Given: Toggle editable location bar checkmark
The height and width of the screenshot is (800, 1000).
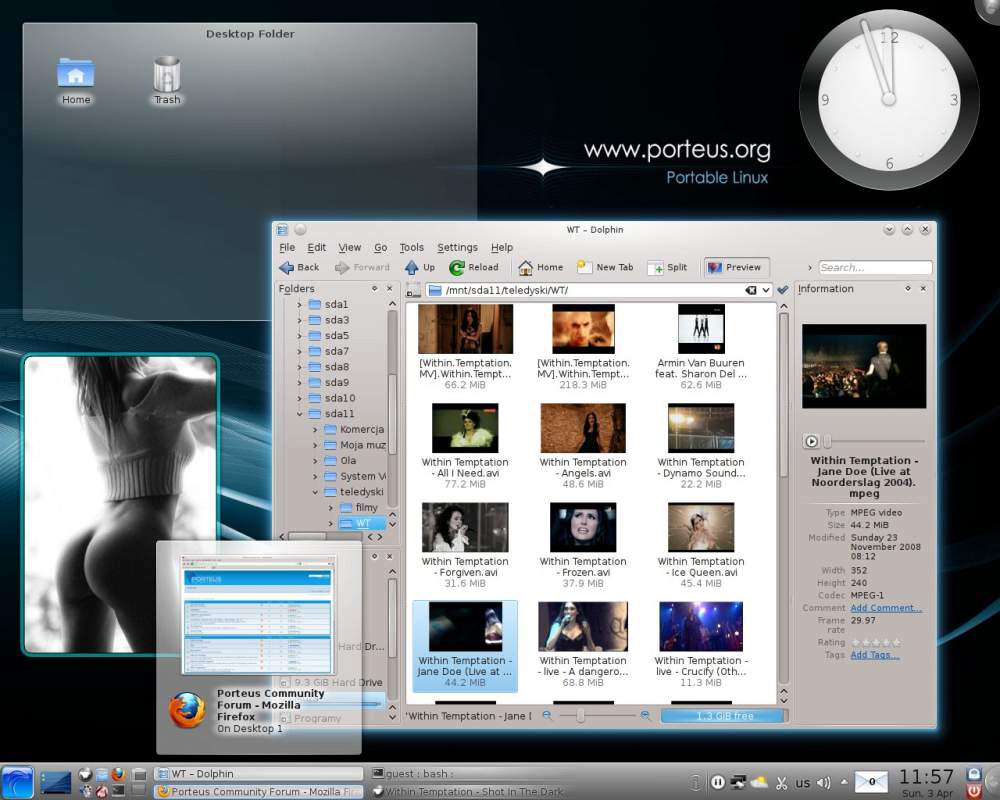Looking at the screenshot, I should coord(782,290).
